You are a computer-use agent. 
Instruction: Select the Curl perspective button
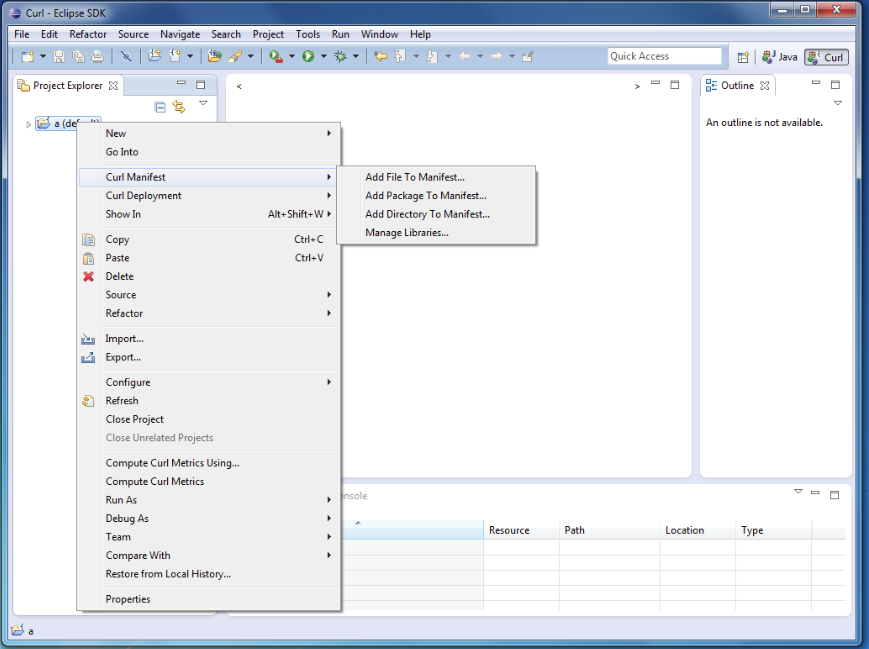coord(826,57)
